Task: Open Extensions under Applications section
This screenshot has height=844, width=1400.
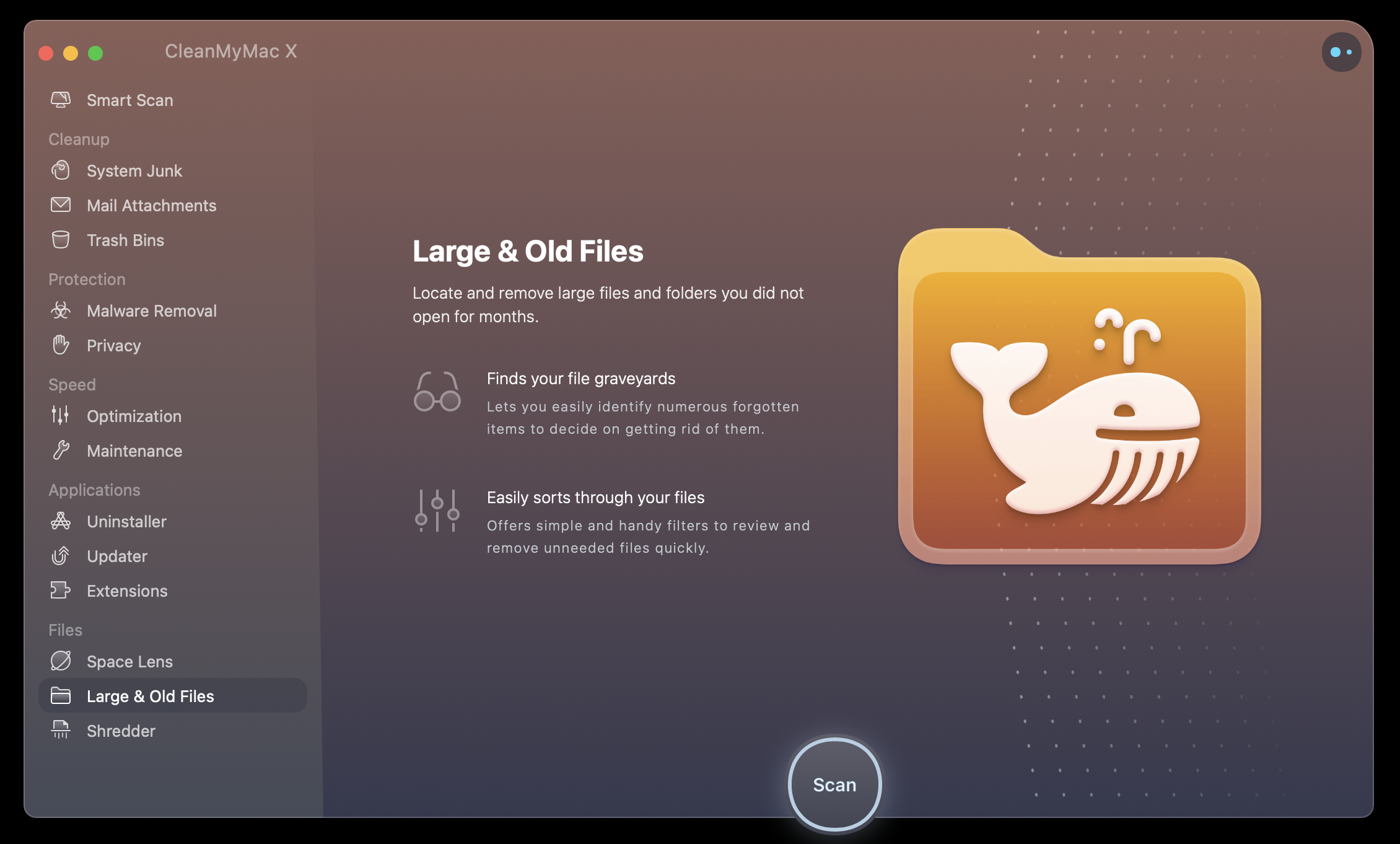Action: 126,590
